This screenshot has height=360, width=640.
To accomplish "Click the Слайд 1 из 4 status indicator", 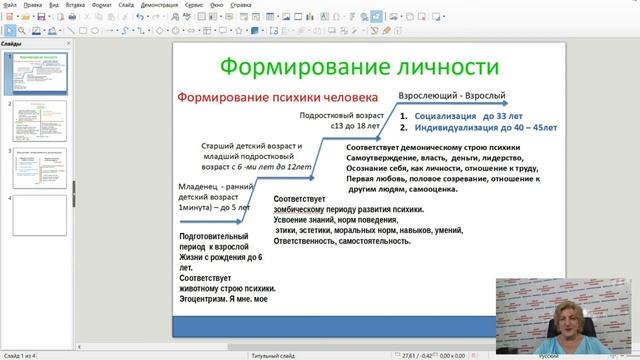I will click(20, 356).
